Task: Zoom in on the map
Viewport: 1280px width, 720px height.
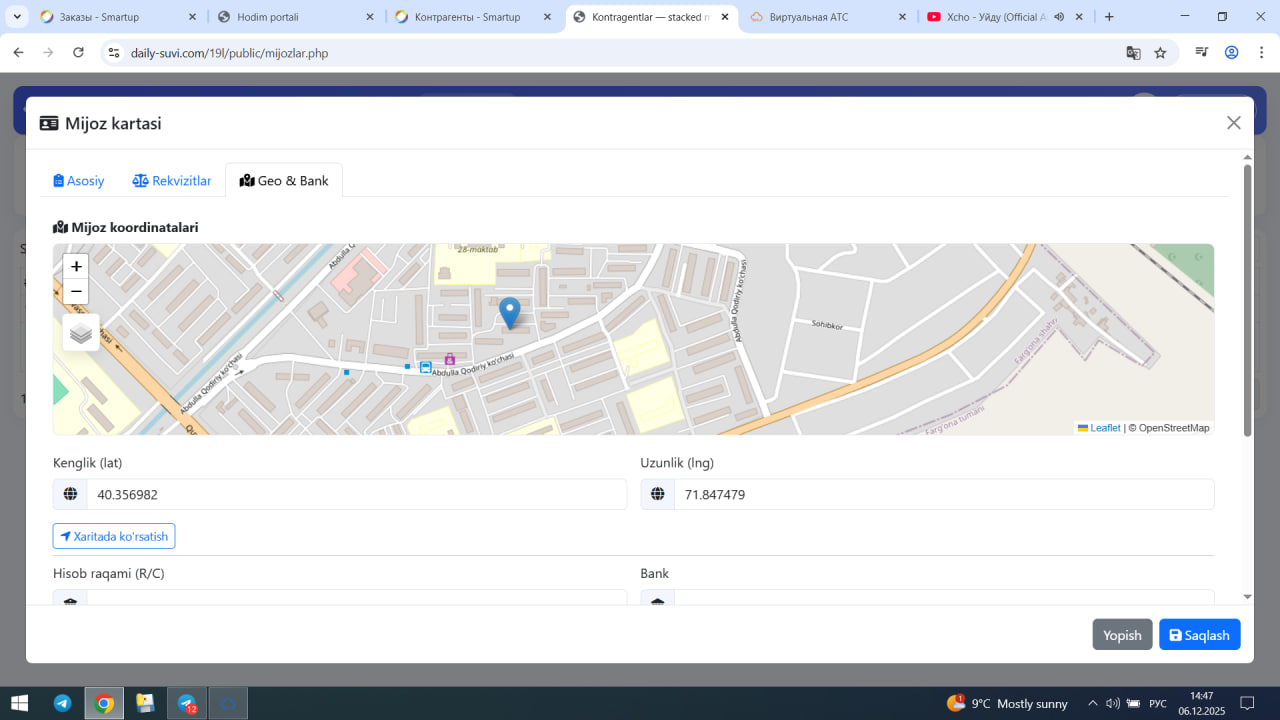Action: coord(76,266)
